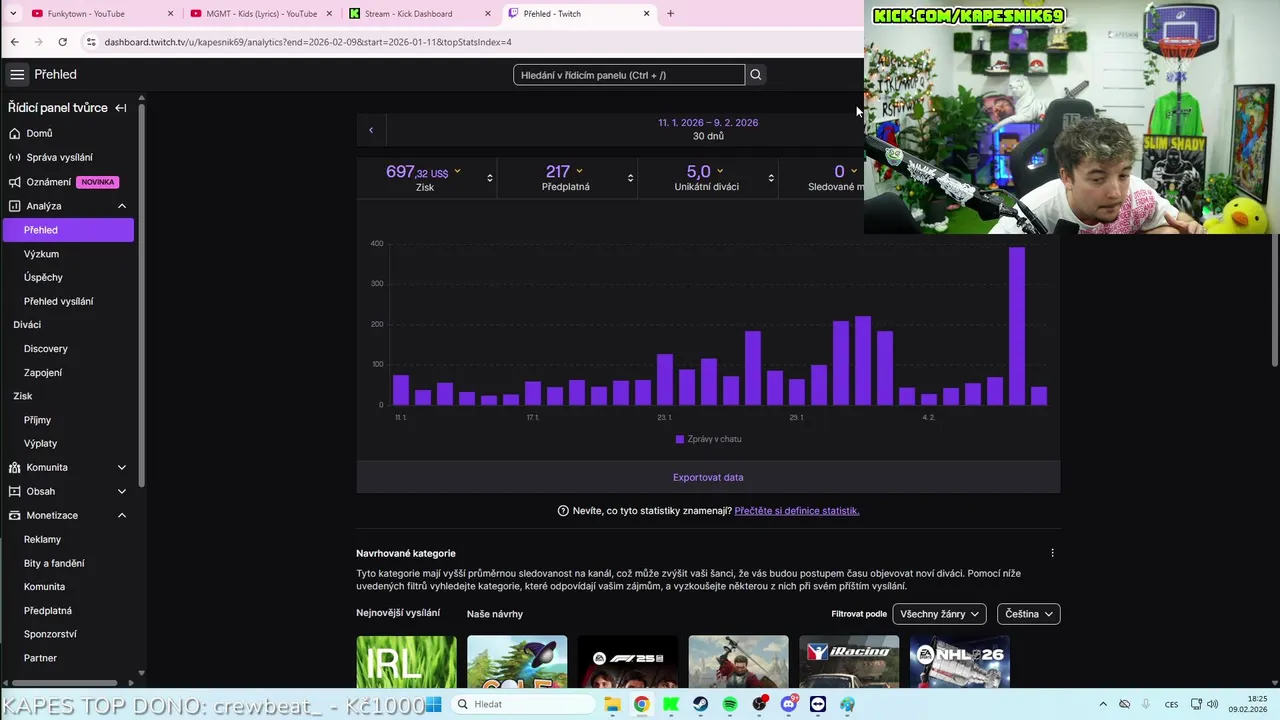Go to previous date range arrow
This screenshot has height=720, width=1280.
click(x=371, y=130)
